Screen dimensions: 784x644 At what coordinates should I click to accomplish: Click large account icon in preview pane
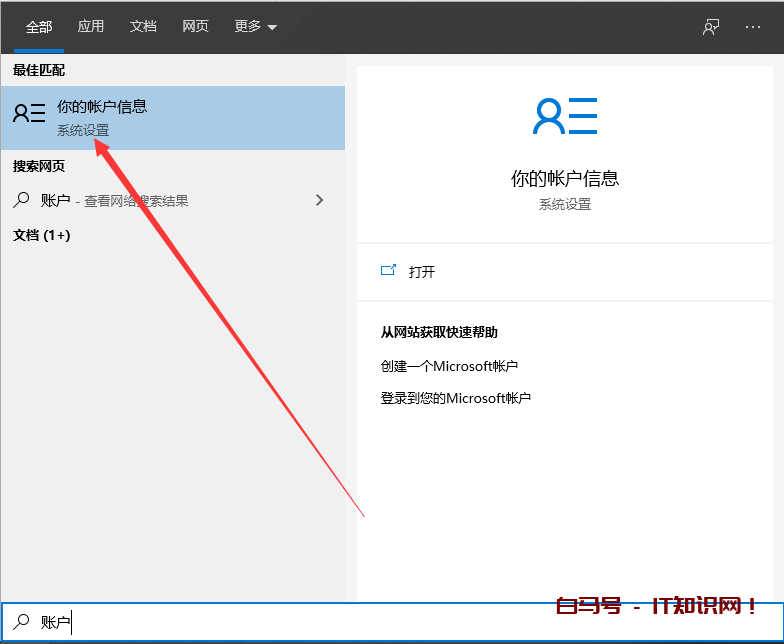(x=564, y=117)
